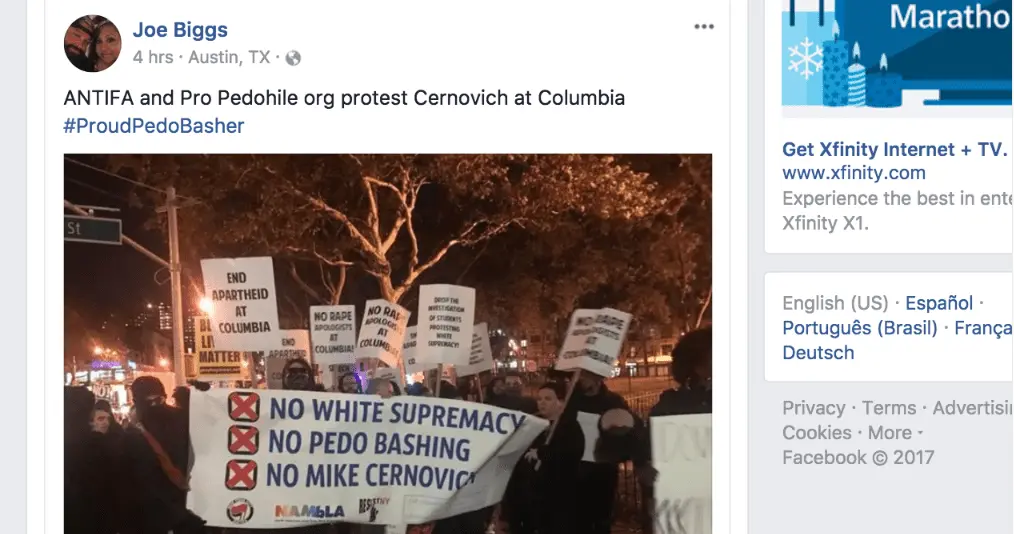This screenshot has height=534, width=1014.
Task: Open the Terms footer link
Action: 889,409
